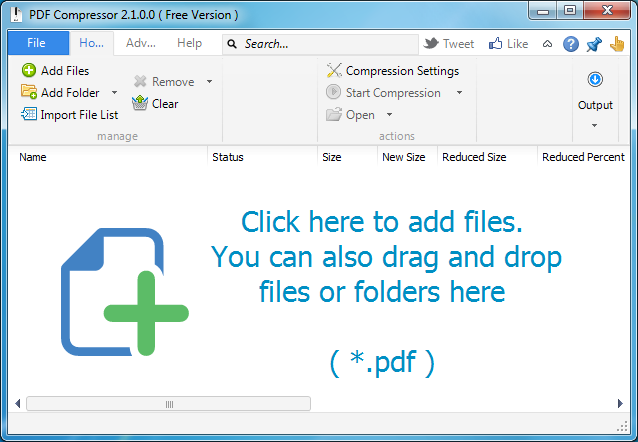638x442 pixels.
Task: Click the Tweet link text
Action: 459,44
